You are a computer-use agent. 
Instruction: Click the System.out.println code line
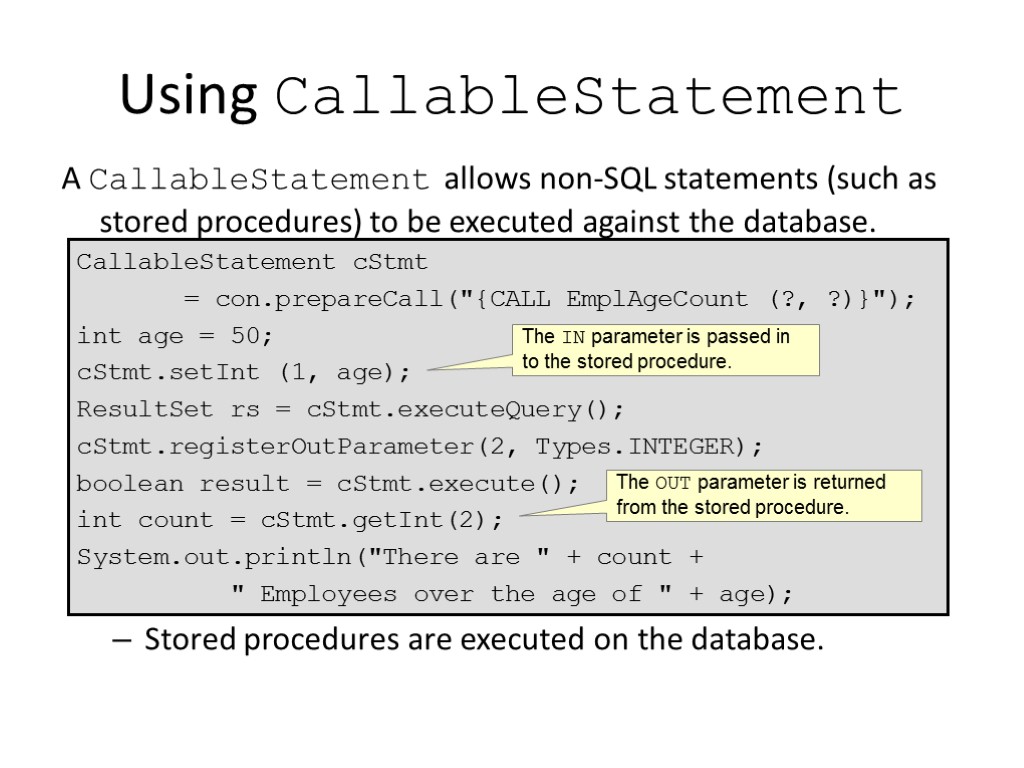[x=390, y=557]
